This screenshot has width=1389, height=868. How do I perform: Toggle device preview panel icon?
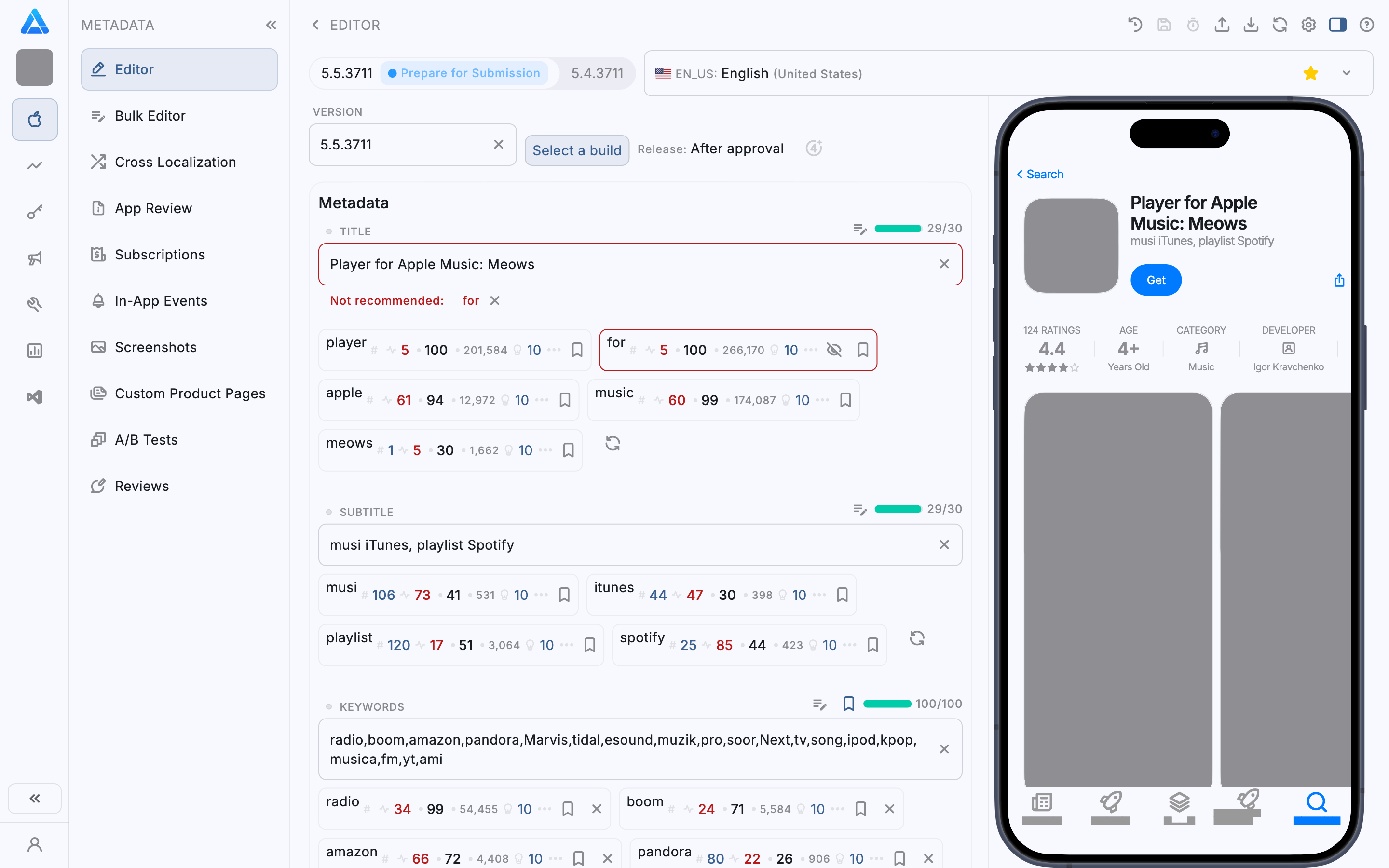point(1337,25)
